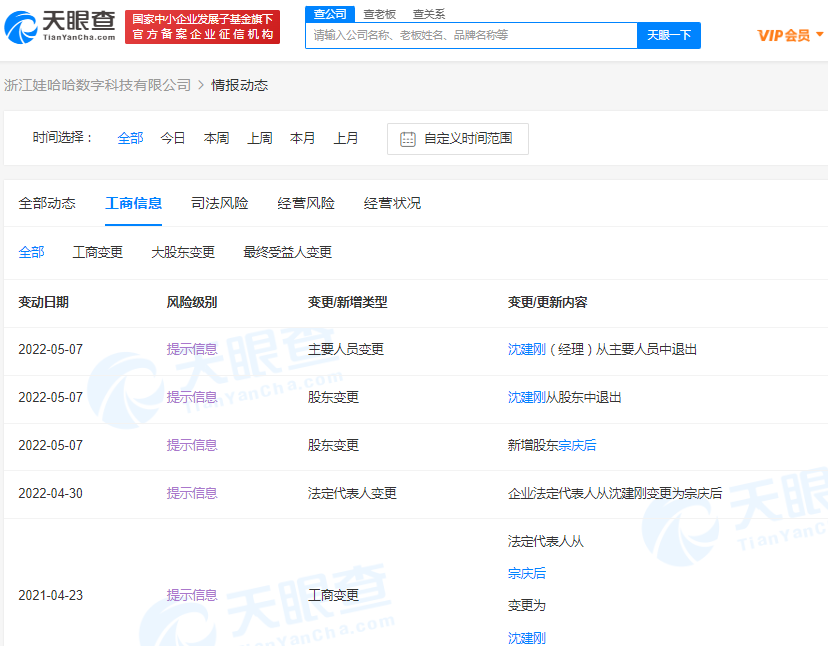Filter by 最终受益人变更

tap(287, 252)
